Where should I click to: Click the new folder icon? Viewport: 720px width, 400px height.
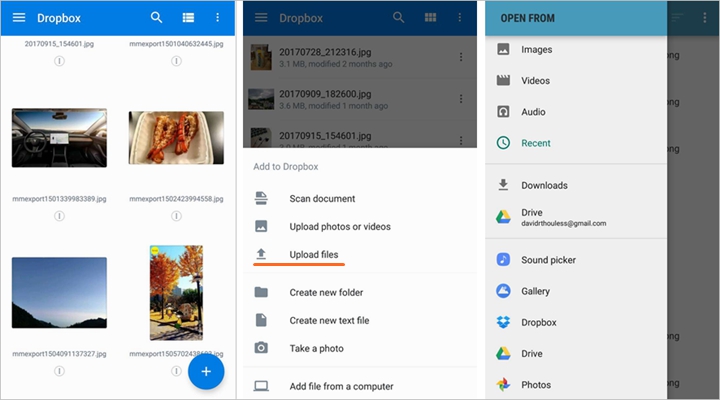click(261, 292)
